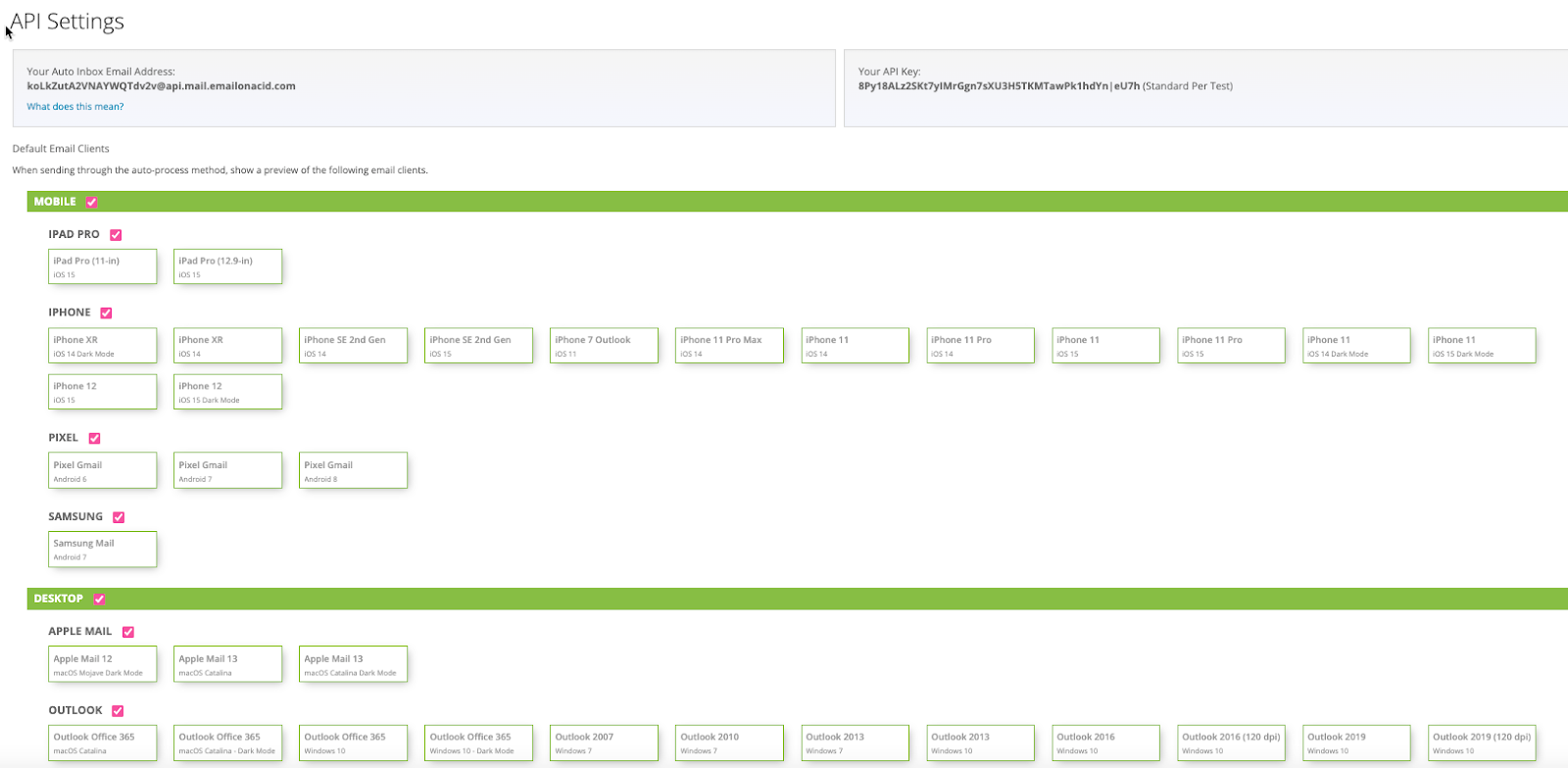
Task: Click the API key string
Action: click(999, 86)
